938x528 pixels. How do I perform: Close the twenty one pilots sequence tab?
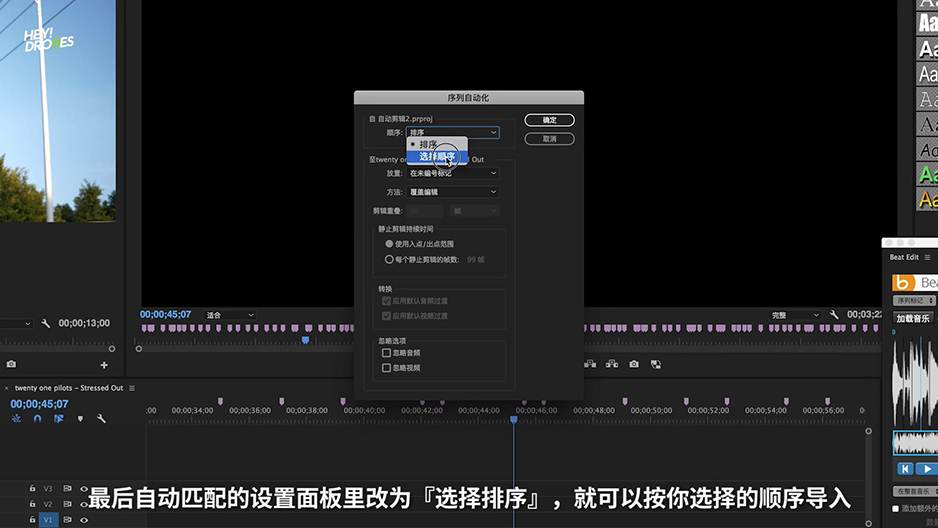click(x=7, y=388)
